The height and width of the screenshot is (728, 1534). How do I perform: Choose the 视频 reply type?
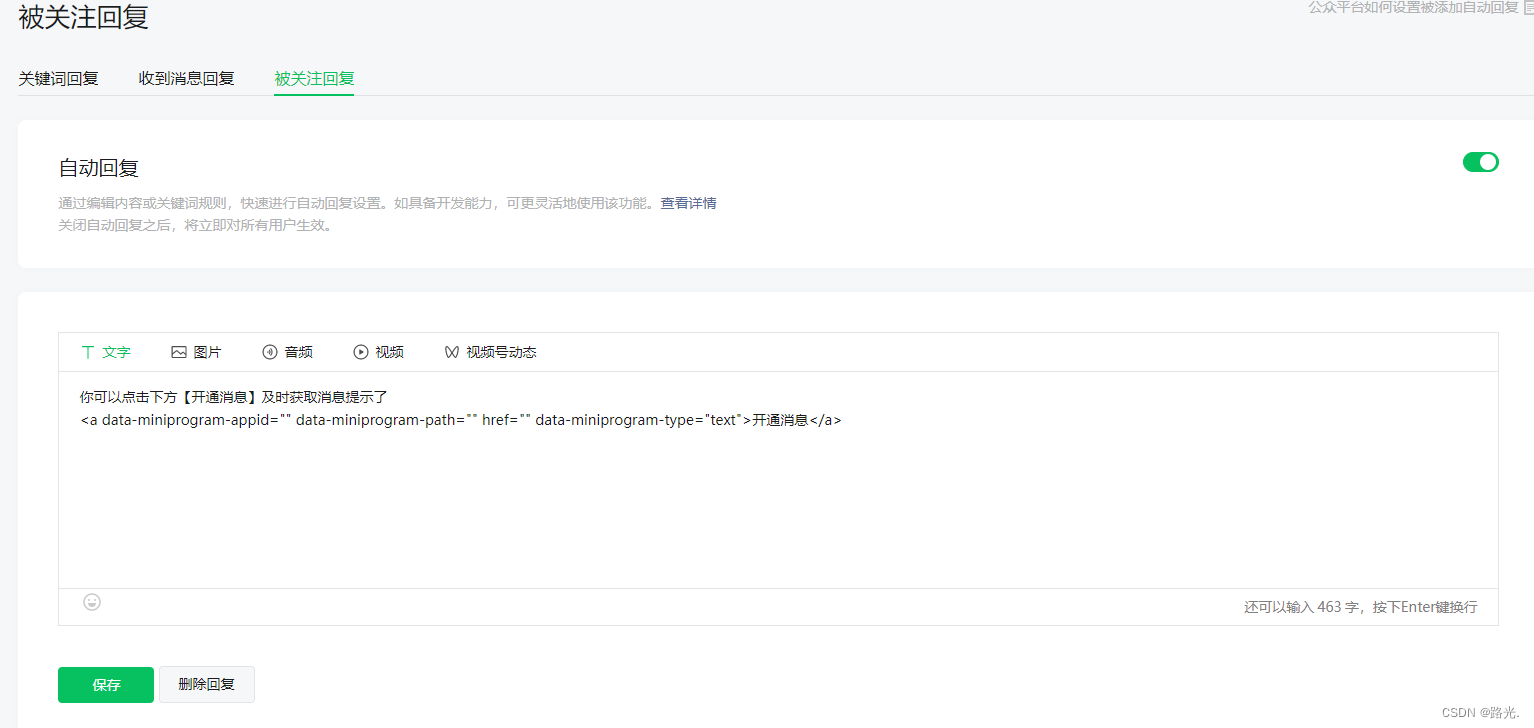coord(378,352)
